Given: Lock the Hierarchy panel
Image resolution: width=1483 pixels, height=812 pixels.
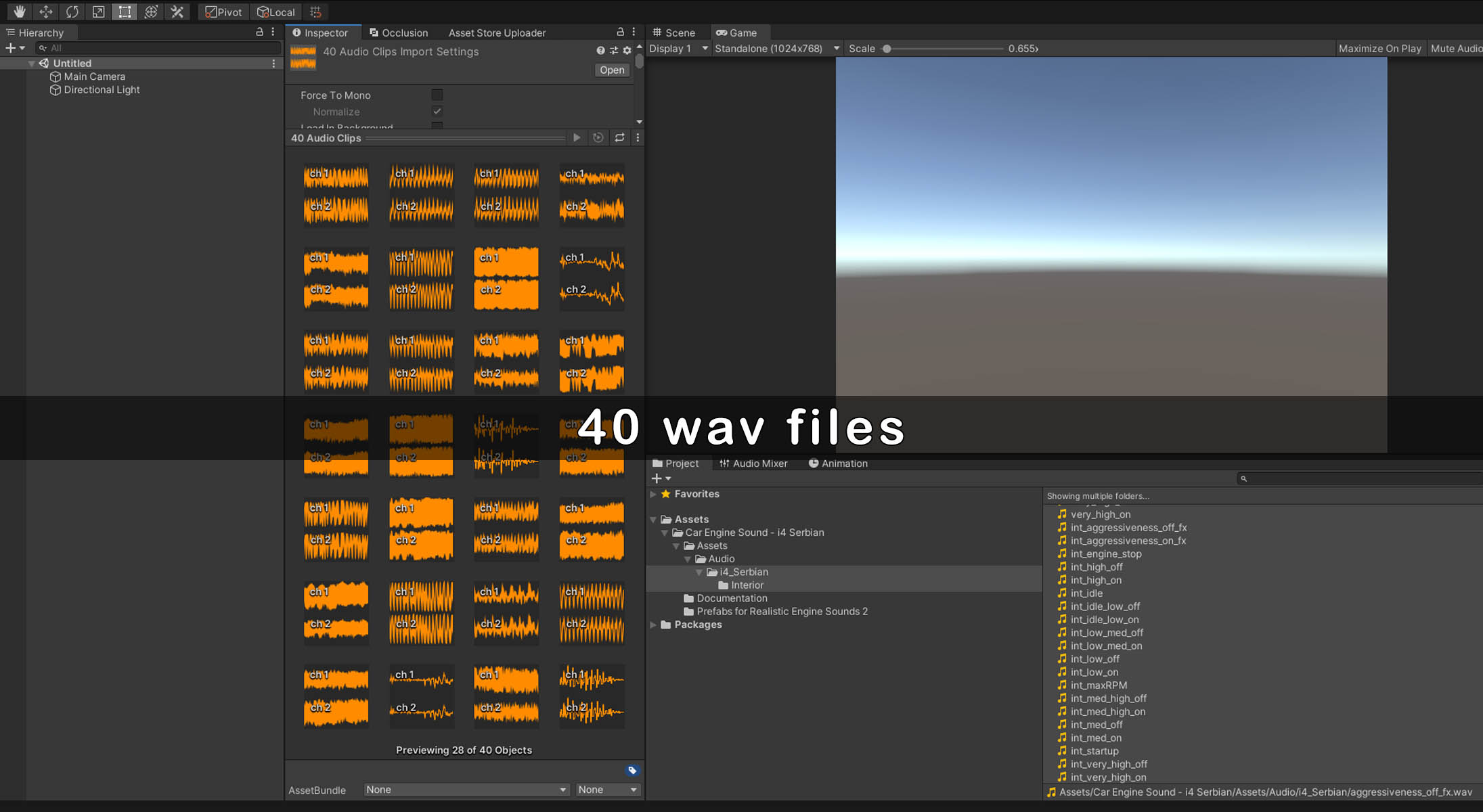Looking at the screenshot, I should 259,32.
